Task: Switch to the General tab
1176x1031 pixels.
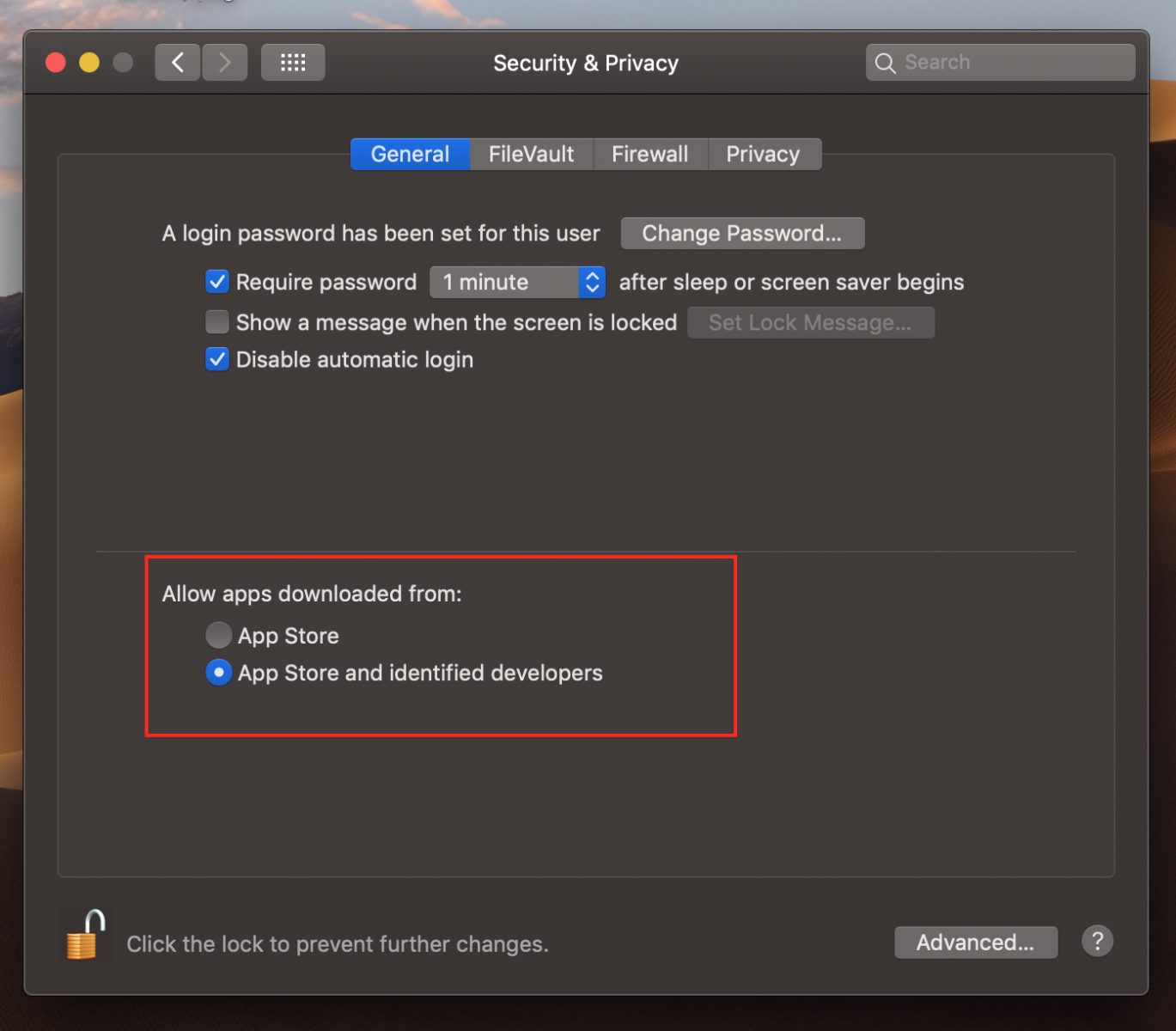Action: click(410, 155)
